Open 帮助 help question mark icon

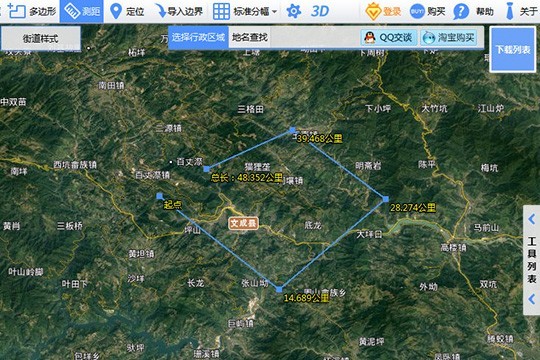(x=461, y=12)
